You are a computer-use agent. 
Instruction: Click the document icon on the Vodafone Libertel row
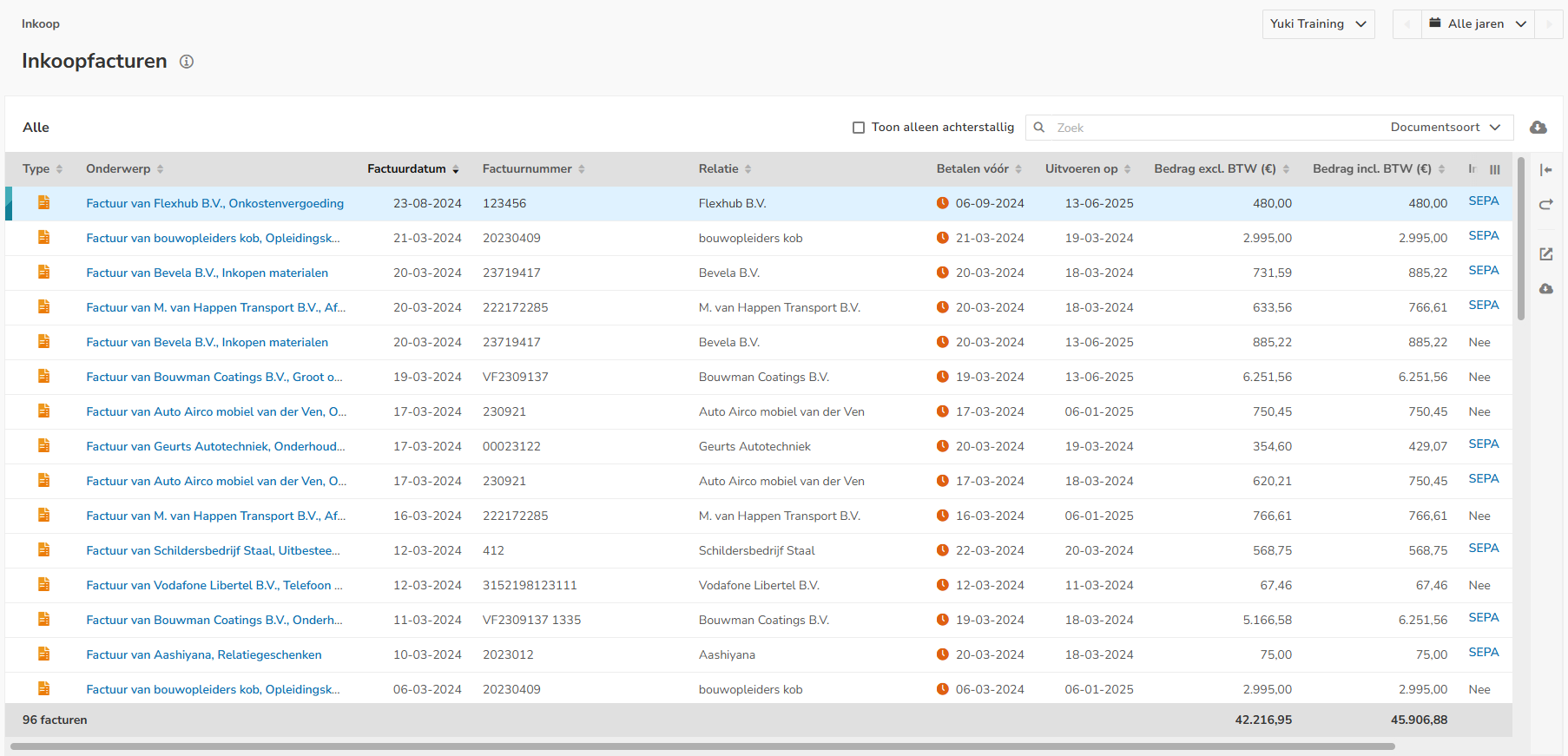[x=43, y=585]
